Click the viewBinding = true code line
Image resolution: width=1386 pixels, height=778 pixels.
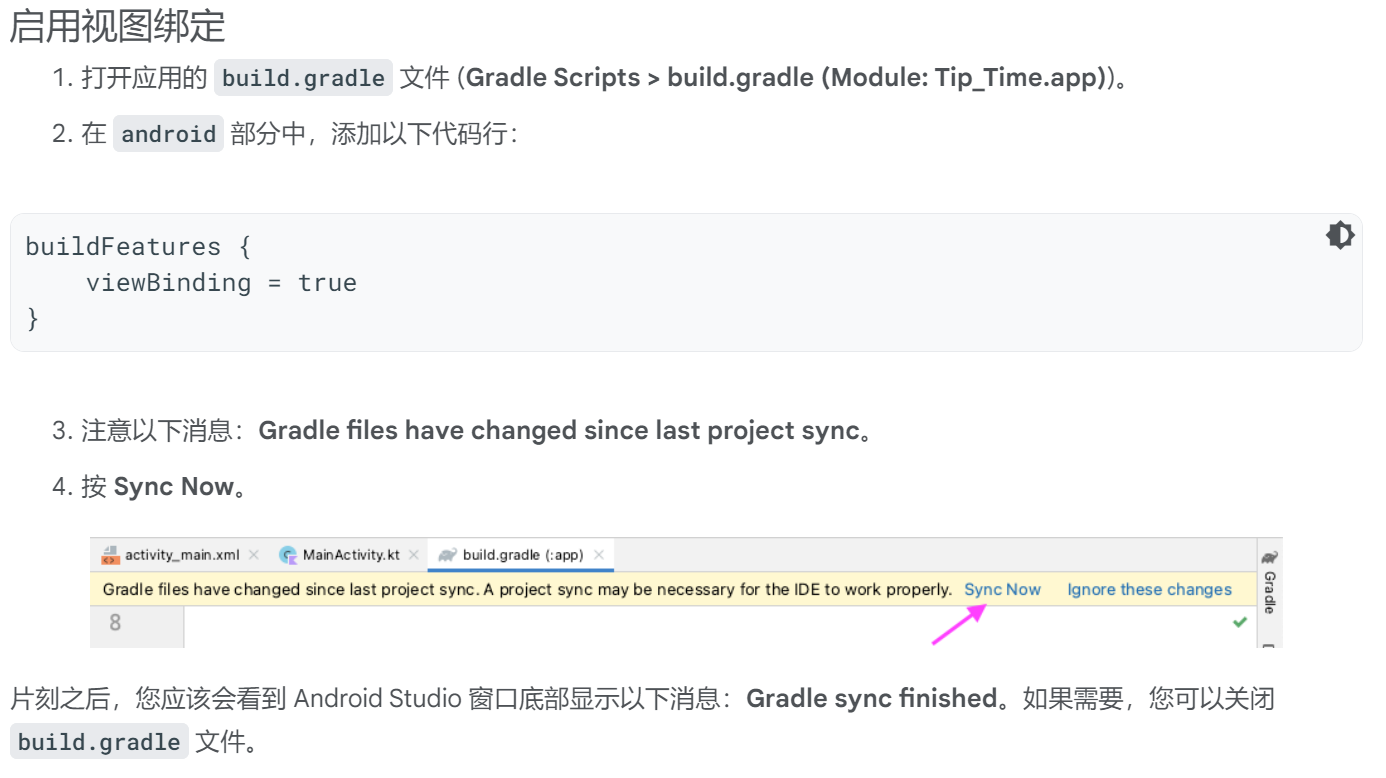pos(221,283)
